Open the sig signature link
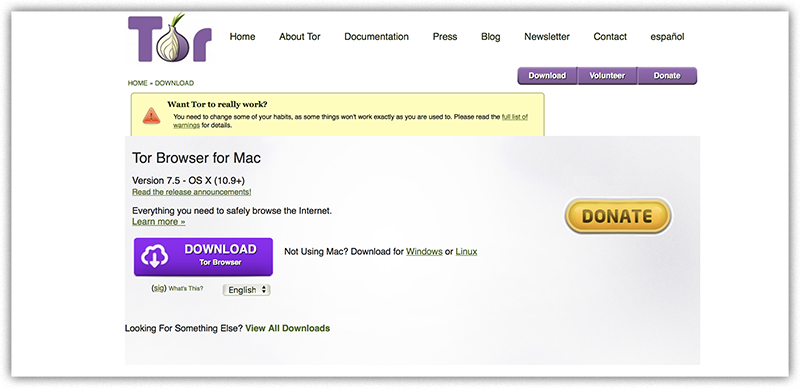 click(x=159, y=288)
